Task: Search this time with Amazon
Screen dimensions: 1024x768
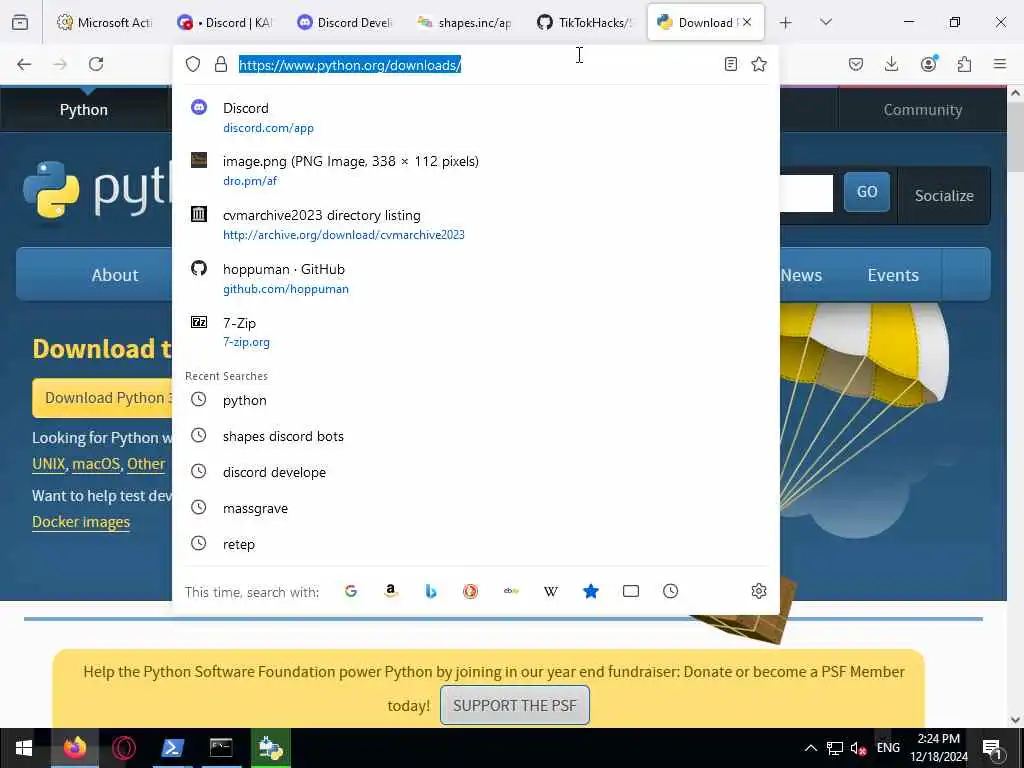Action: coord(391,591)
